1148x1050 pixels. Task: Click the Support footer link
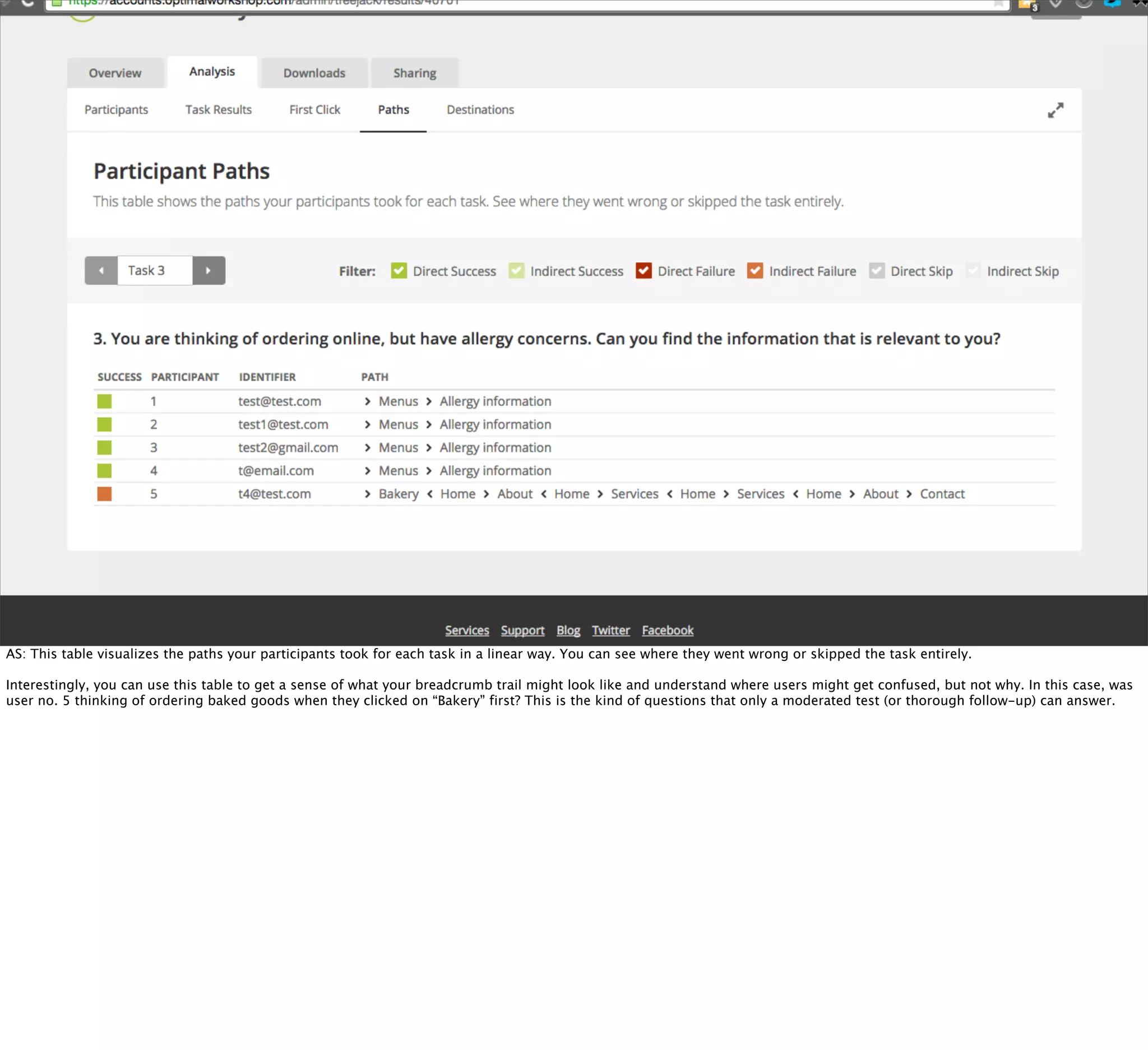coord(522,630)
